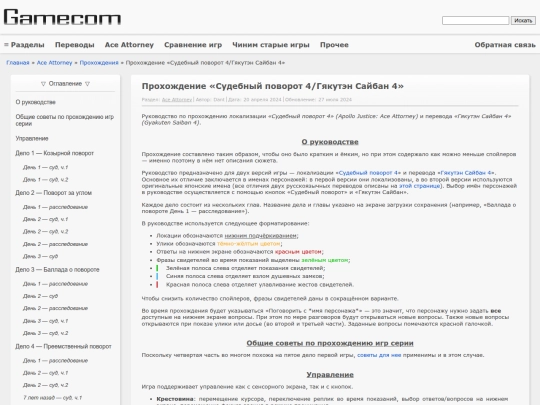The width and height of the screenshot is (540, 405).
Task: Select Дело 2 — Поворот за углом
Action: point(53,193)
